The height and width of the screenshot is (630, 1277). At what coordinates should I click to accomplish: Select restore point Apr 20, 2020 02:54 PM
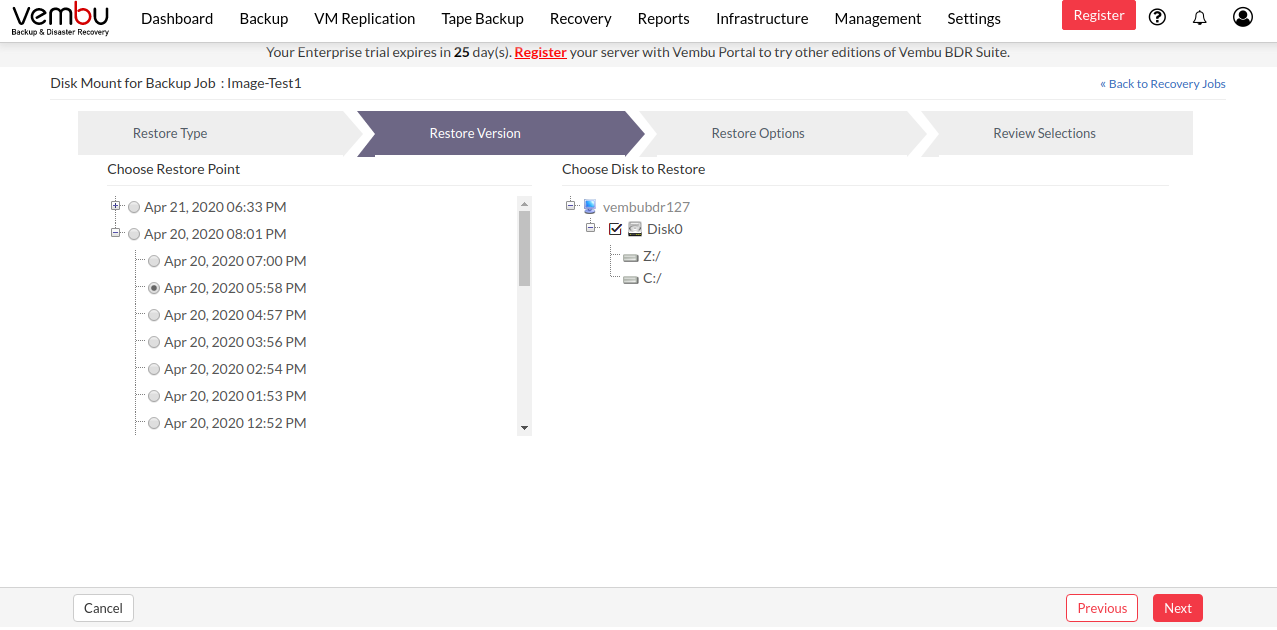[x=154, y=369]
